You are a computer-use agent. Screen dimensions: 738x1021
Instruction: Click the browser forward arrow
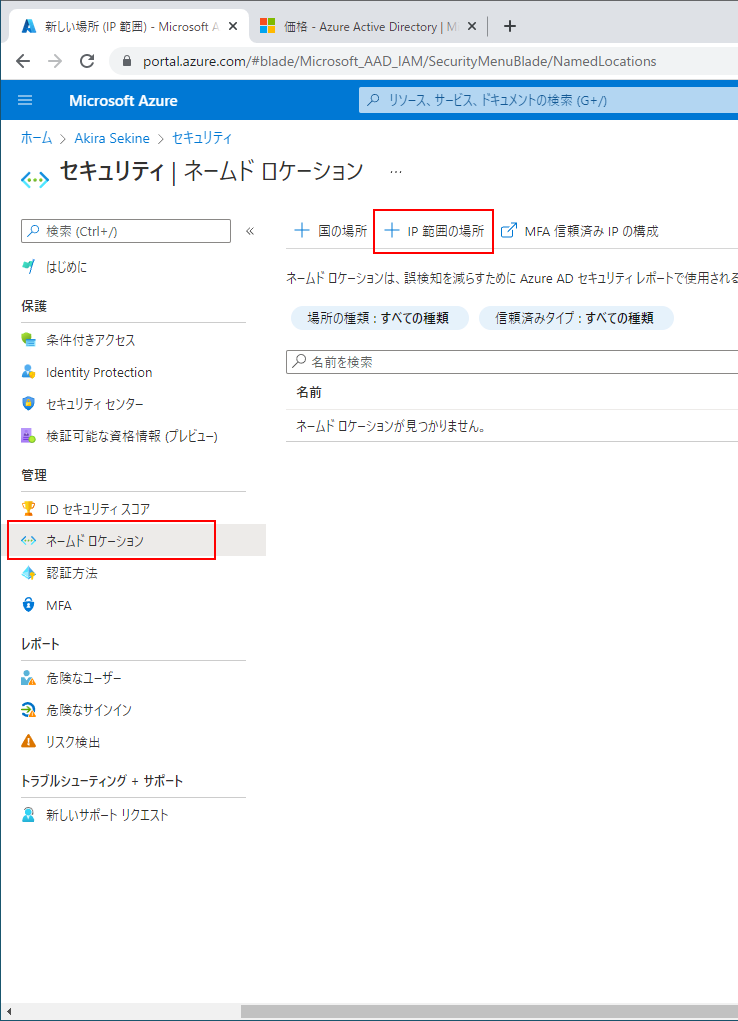(55, 61)
